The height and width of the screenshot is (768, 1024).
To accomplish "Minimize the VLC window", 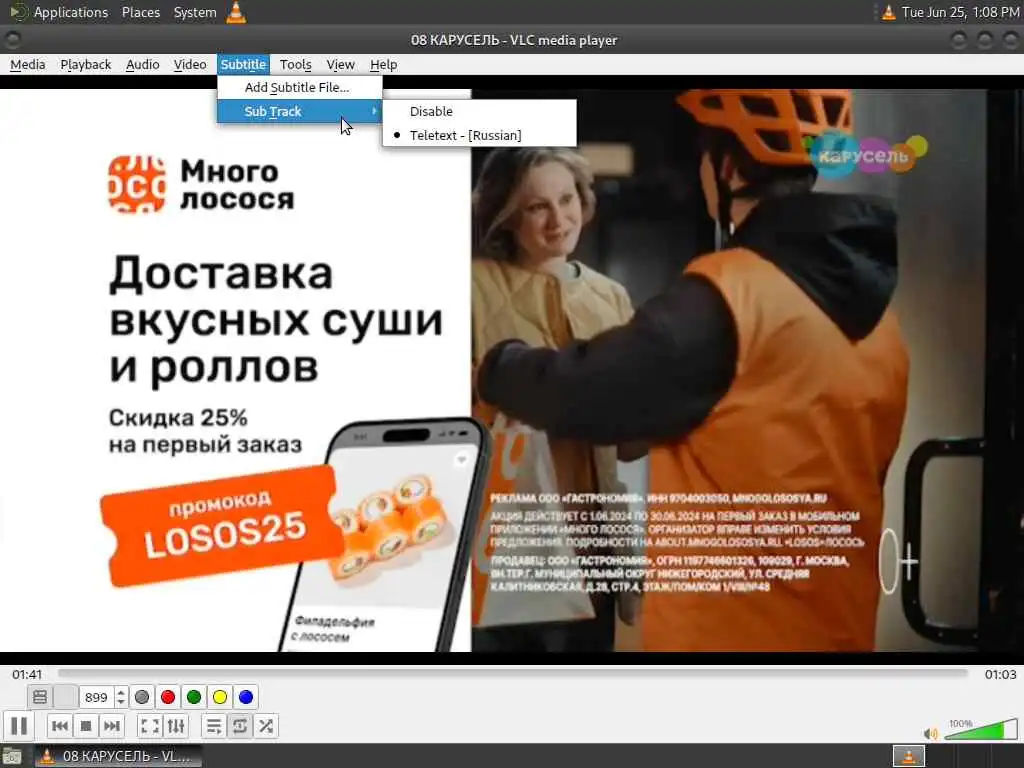I will [958, 40].
